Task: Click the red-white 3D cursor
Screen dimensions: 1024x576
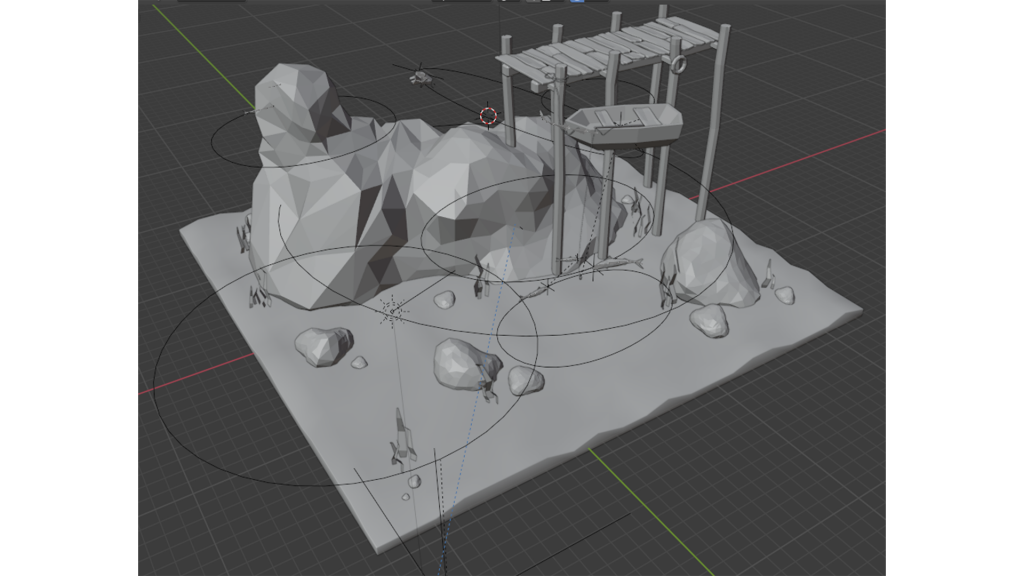Action: click(488, 116)
